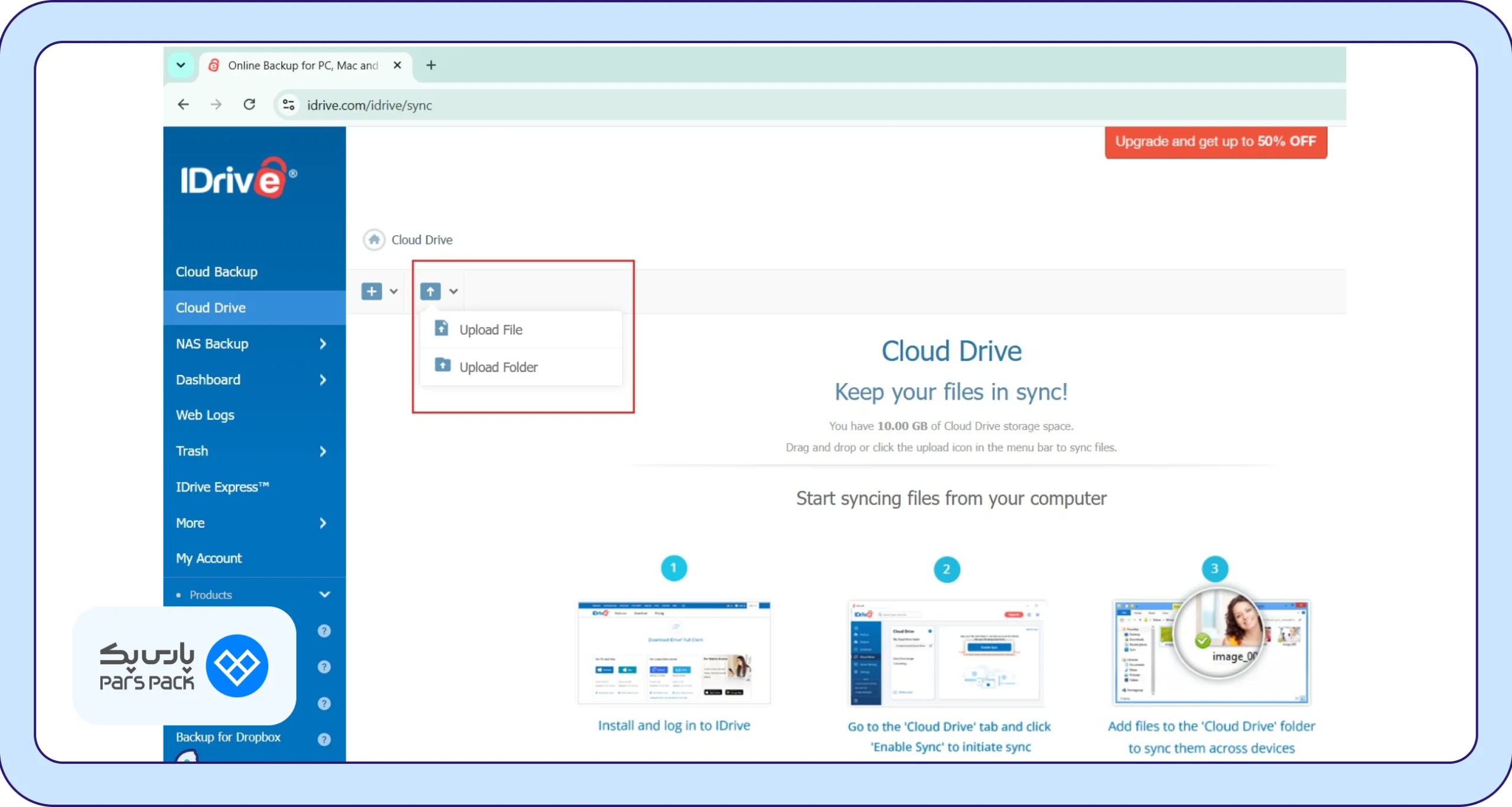Screen dimensions: 1512x807
Task: Open site information icon beside the URL
Action: click(x=288, y=104)
